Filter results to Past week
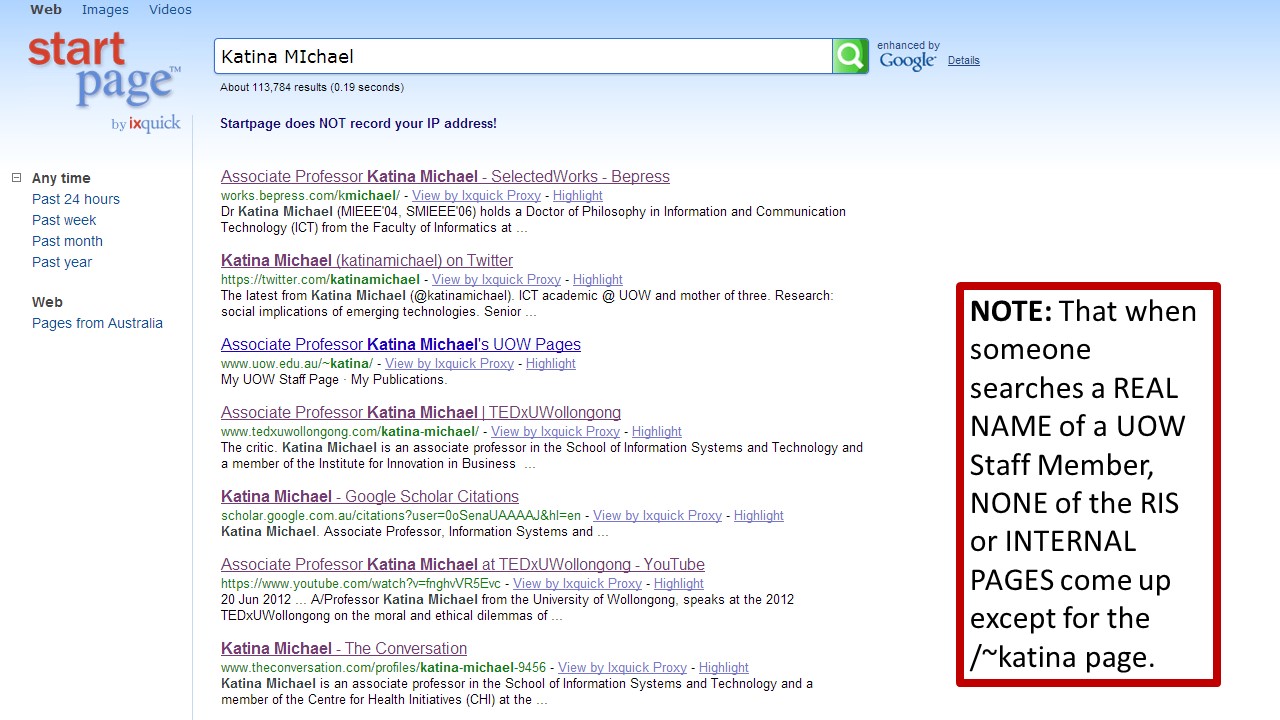The height and width of the screenshot is (720, 1280). (x=64, y=220)
